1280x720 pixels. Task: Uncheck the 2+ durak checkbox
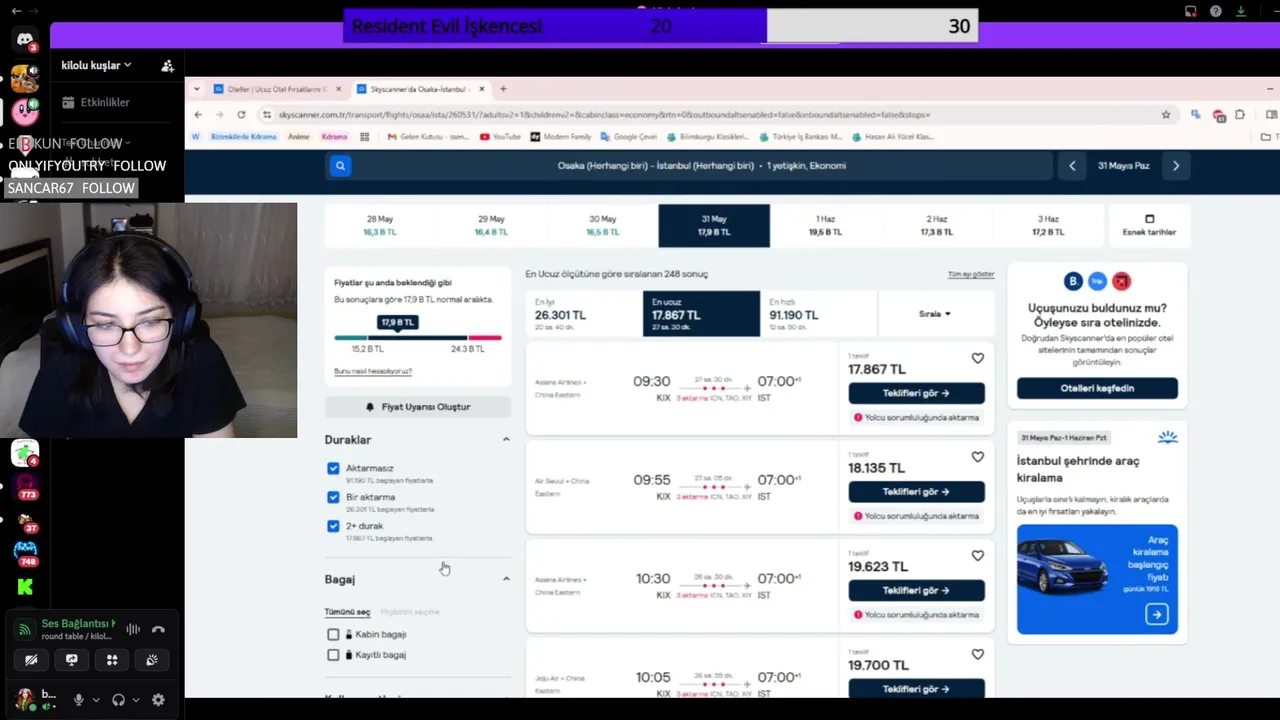tap(333, 526)
